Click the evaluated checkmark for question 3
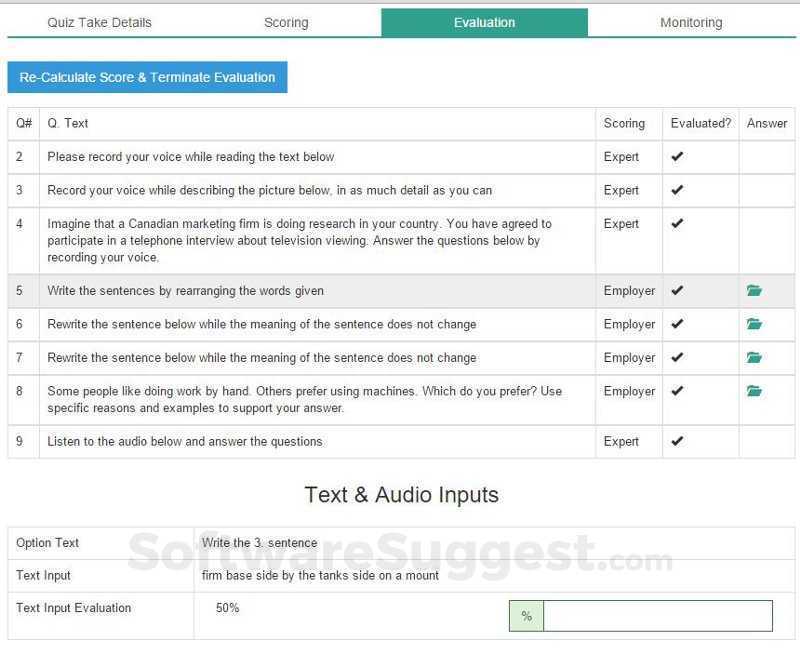The height and width of the screenshot is (650, 800). pyautogui.click(x=677, y=190)
